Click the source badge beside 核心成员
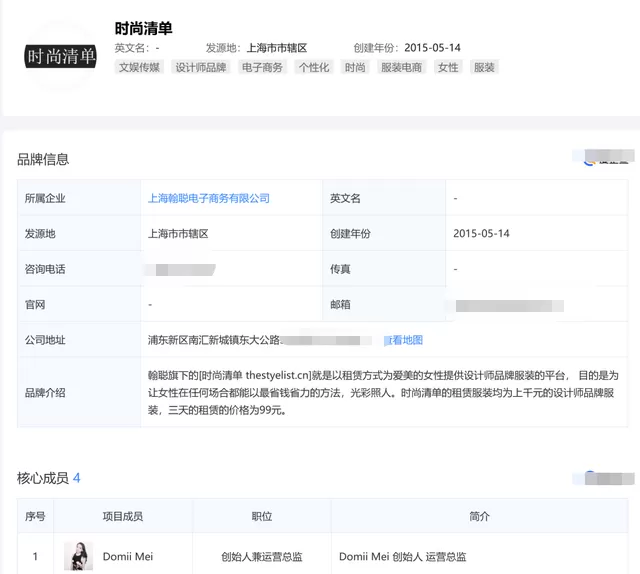This screenshot has width=640, height=574. (x=603, y=478)
